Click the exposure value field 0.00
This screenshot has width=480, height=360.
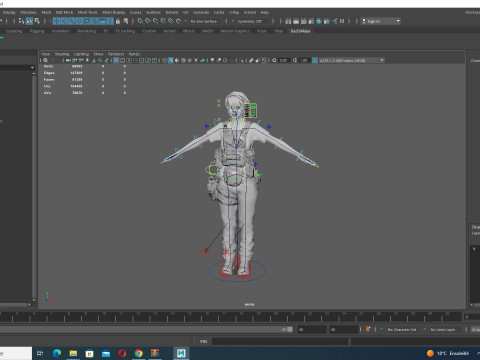tap(283, 60)
